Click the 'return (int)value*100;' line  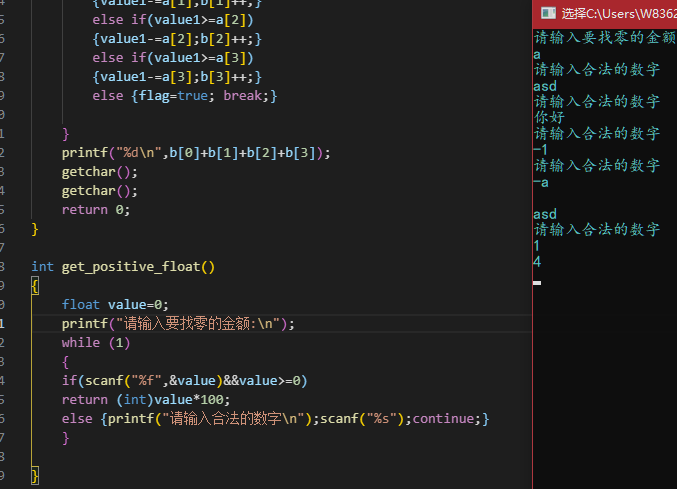pos(146,400)
